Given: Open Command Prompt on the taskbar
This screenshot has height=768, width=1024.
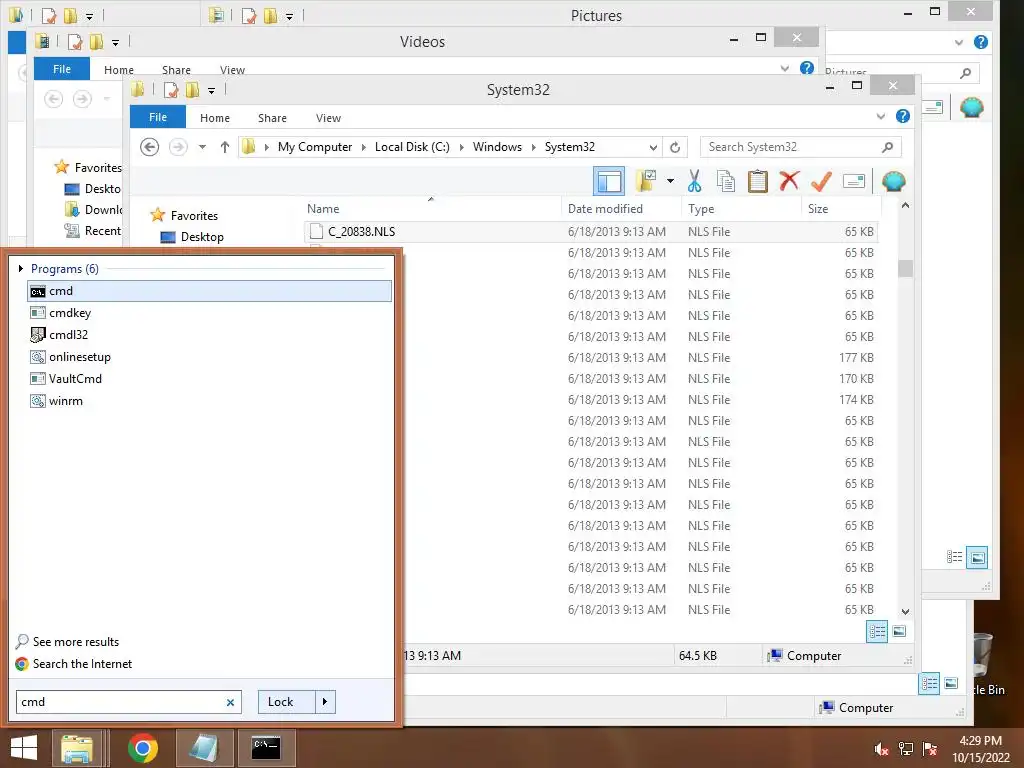Looking at the screenshot, I should (x=266, y=748).
